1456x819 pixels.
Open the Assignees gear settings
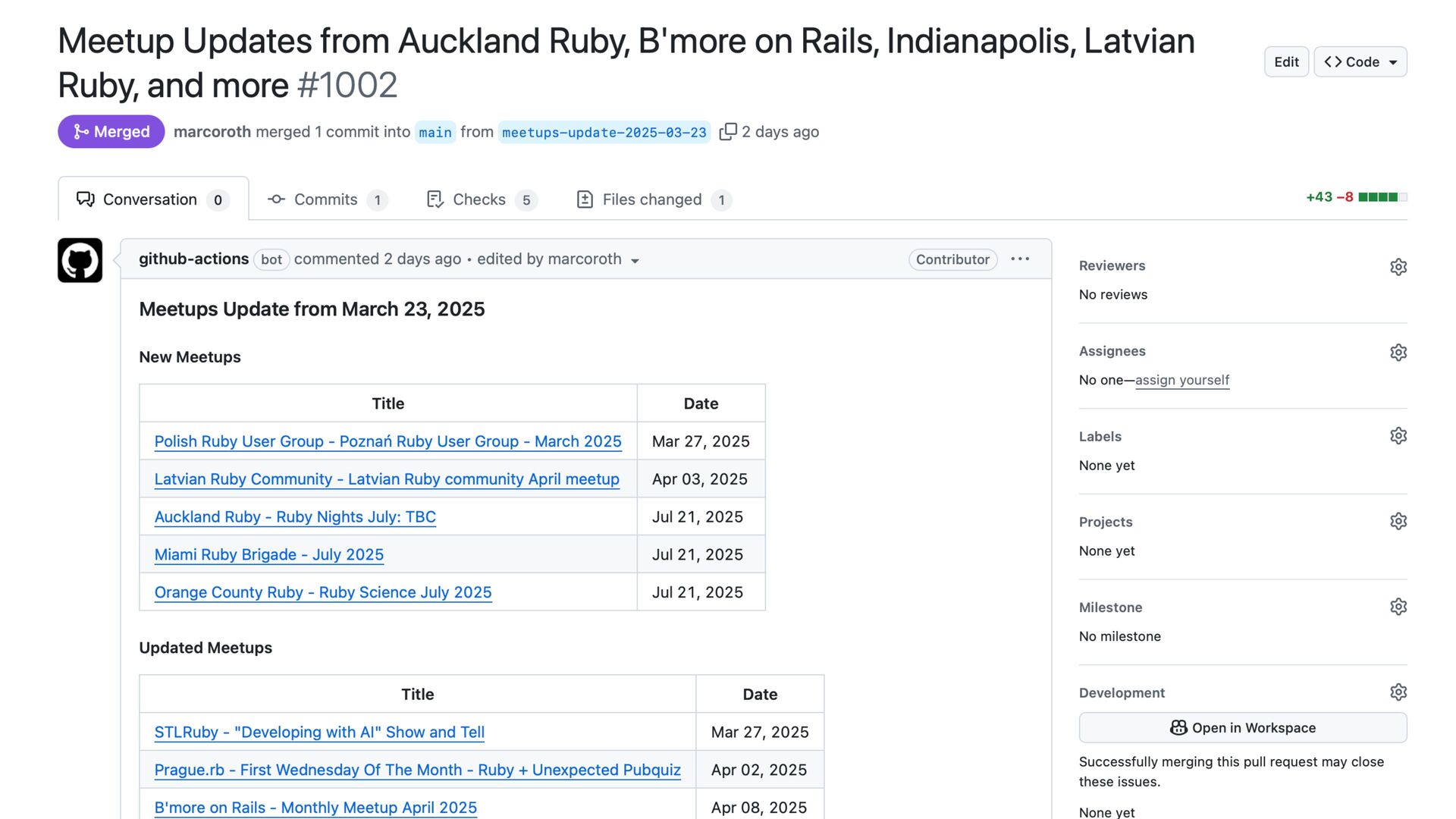click(x=1398, y=353)
